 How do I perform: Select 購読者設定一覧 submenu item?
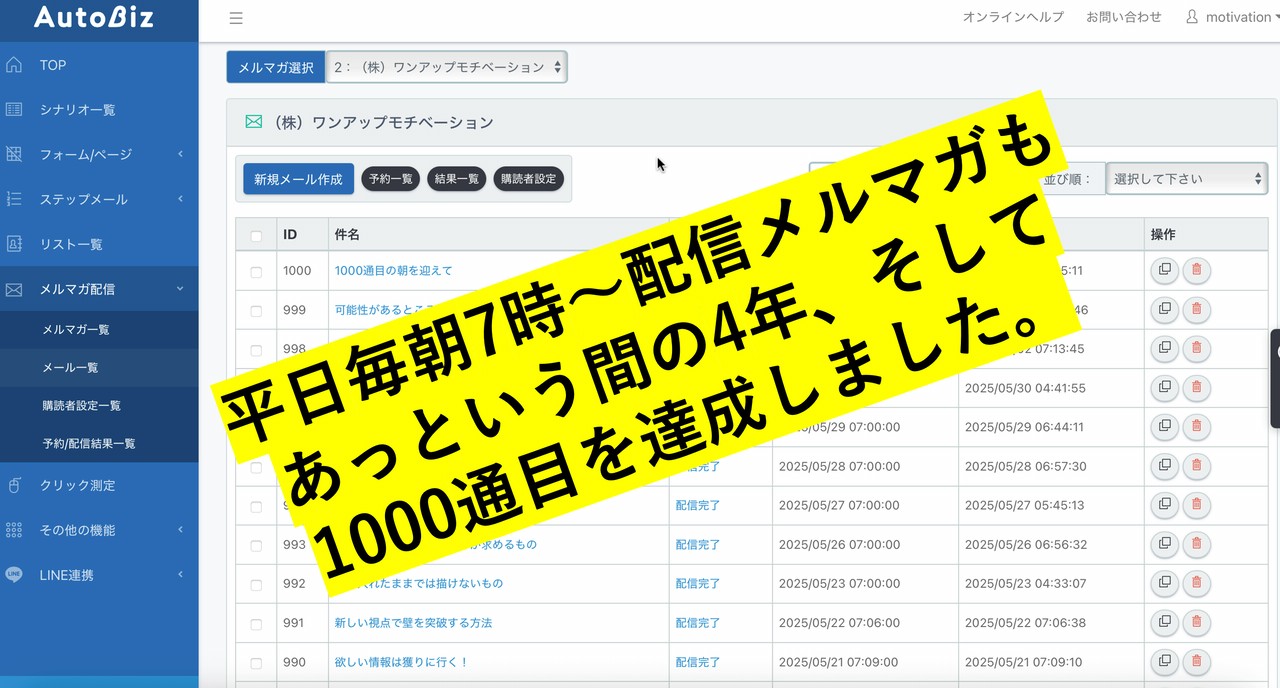pos(81,405)
